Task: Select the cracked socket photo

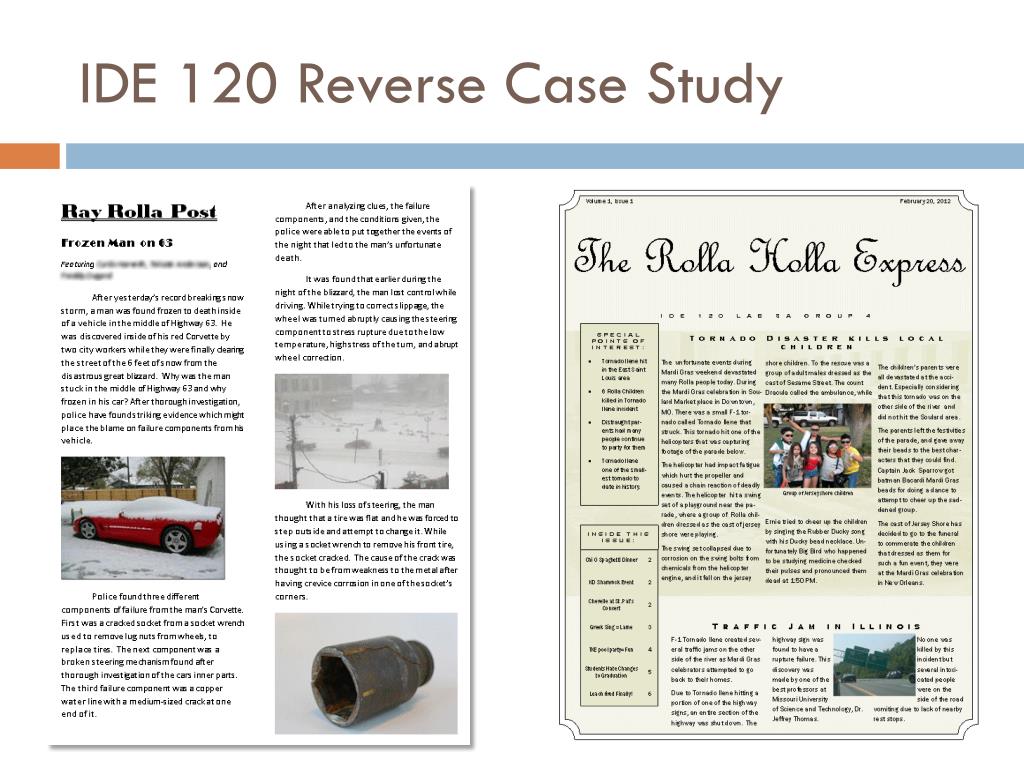Action: tap(366, 673)
